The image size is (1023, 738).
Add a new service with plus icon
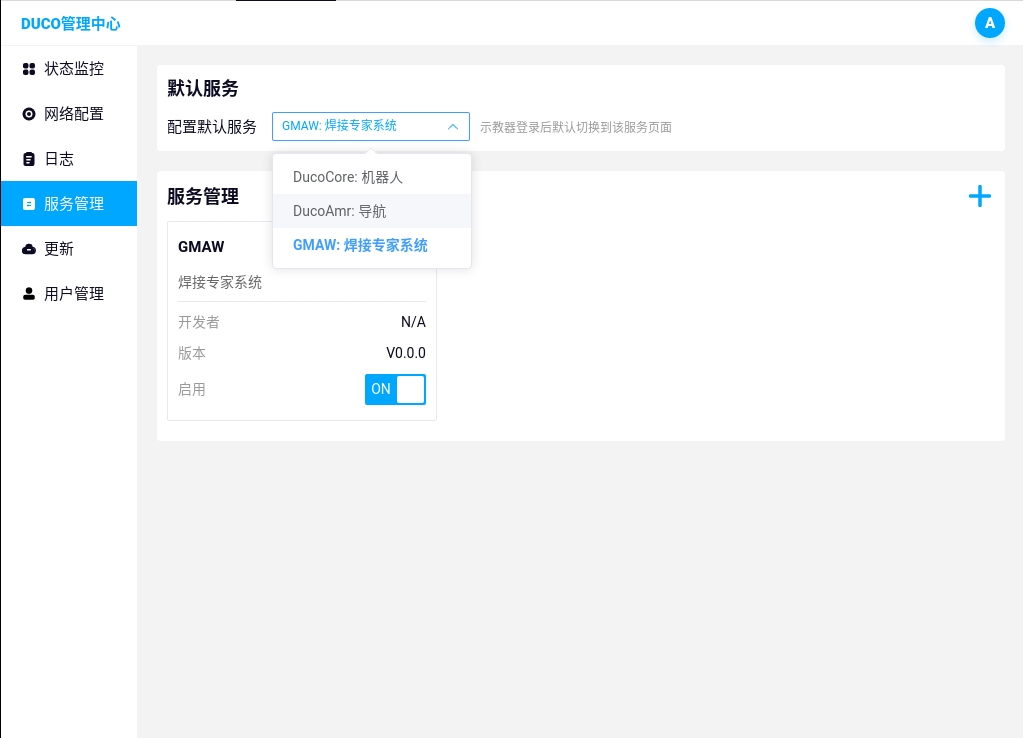click(x=979, y=197)
